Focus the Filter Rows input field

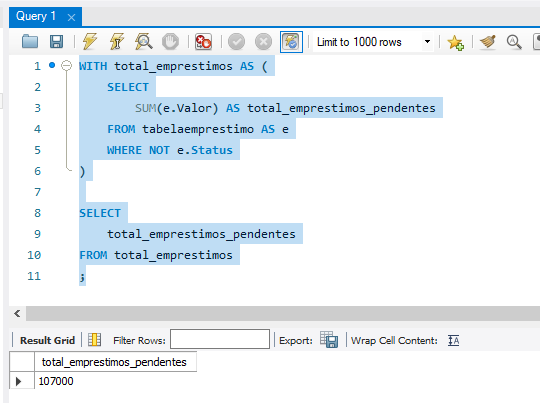[220, 339]
